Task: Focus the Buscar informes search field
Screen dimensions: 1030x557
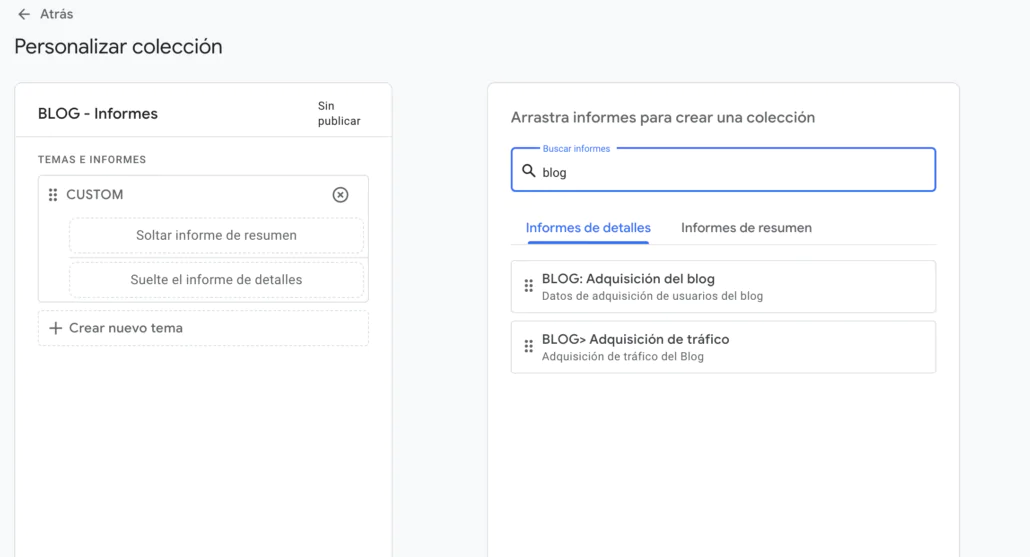Action: [x=723, y=170]
